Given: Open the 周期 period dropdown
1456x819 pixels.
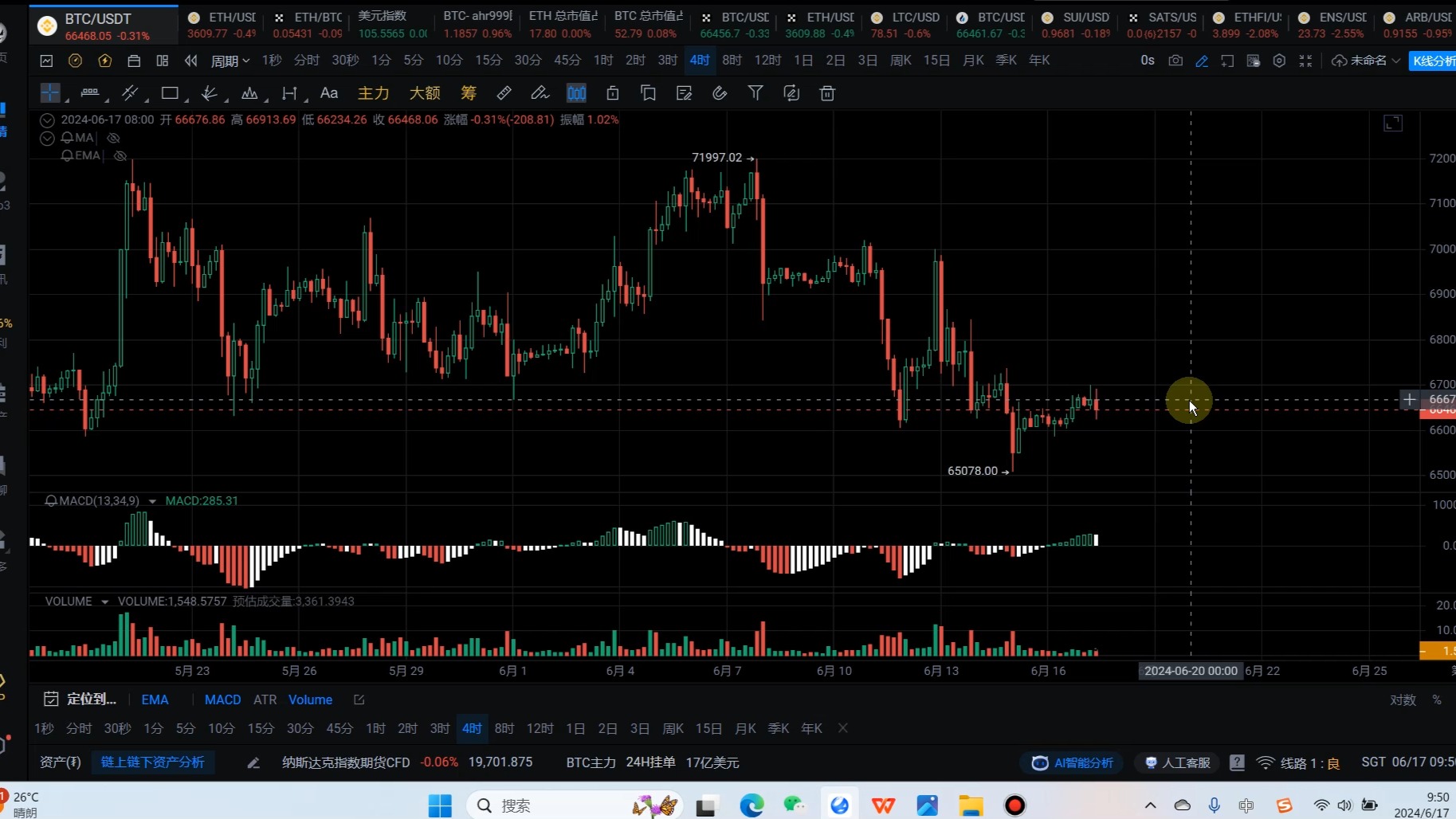Looking at the screenshot, I should point(230,61).
